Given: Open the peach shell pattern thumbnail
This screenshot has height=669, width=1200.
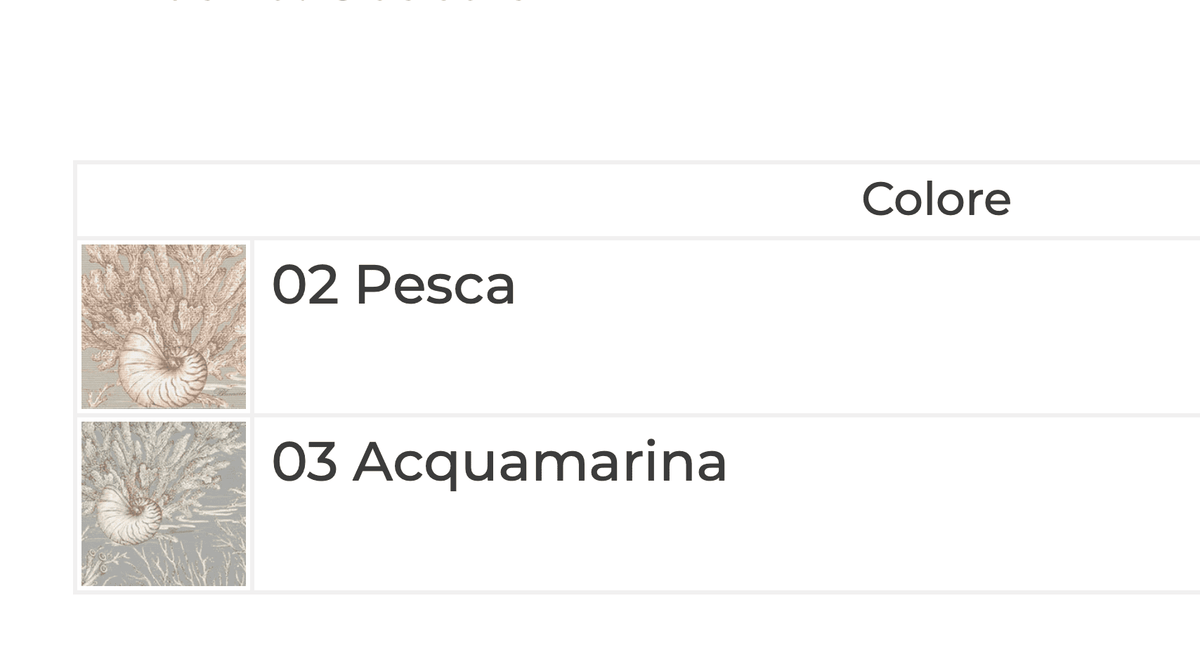Looking at the screenshot, I should (x=164, y=327).
